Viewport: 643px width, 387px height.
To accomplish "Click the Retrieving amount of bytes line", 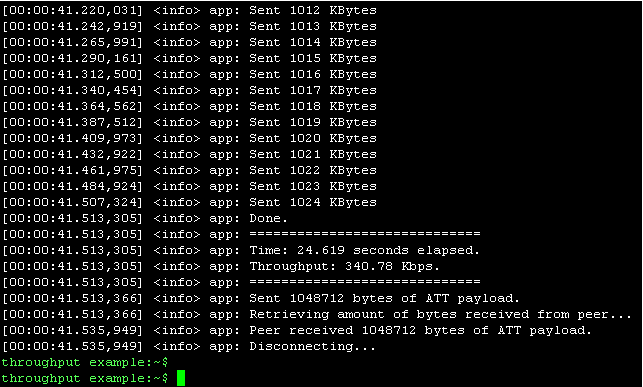I will pyautogui.click(x=317, y=314).
